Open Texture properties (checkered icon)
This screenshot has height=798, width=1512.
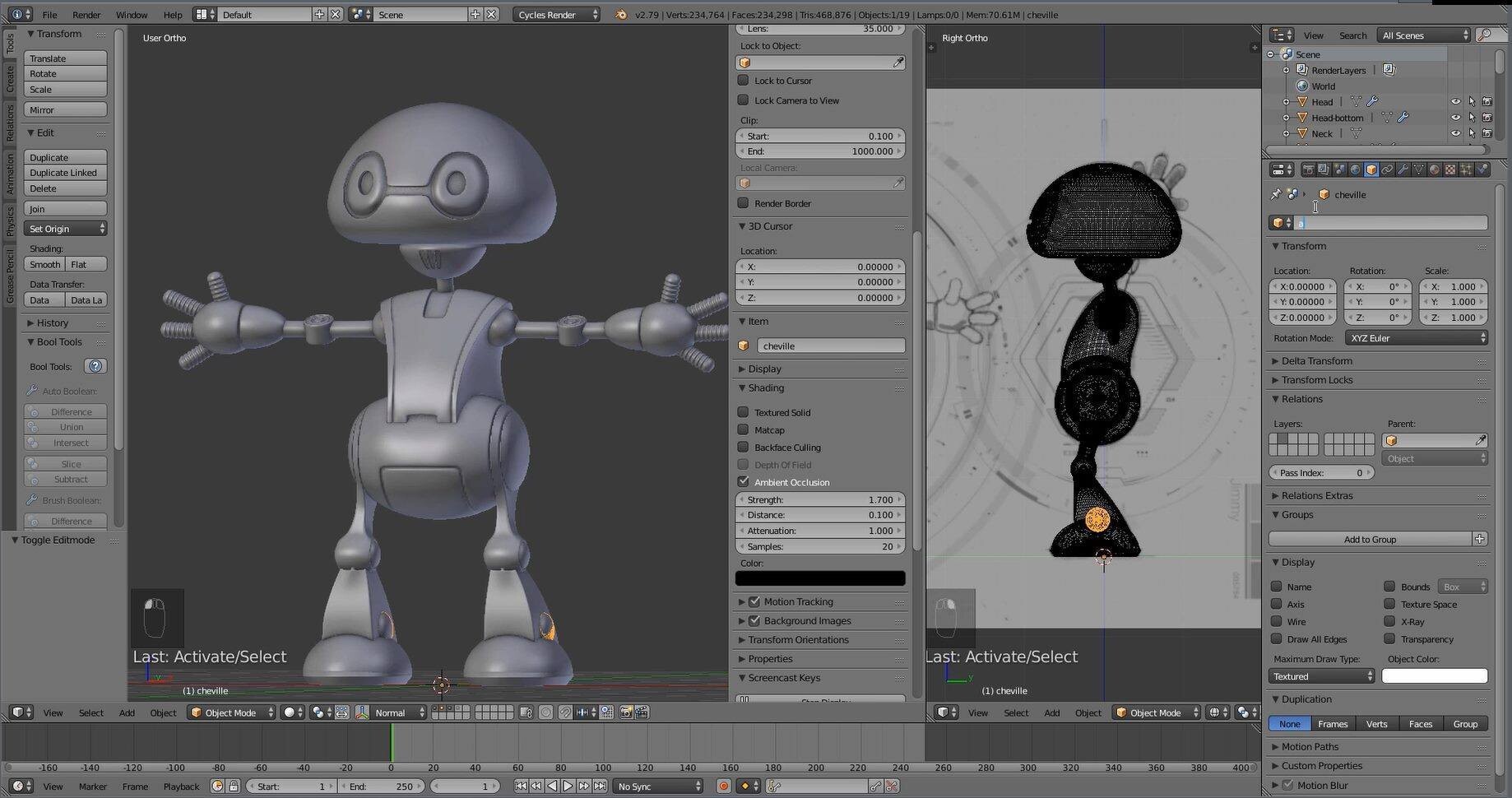[1450, 169]
